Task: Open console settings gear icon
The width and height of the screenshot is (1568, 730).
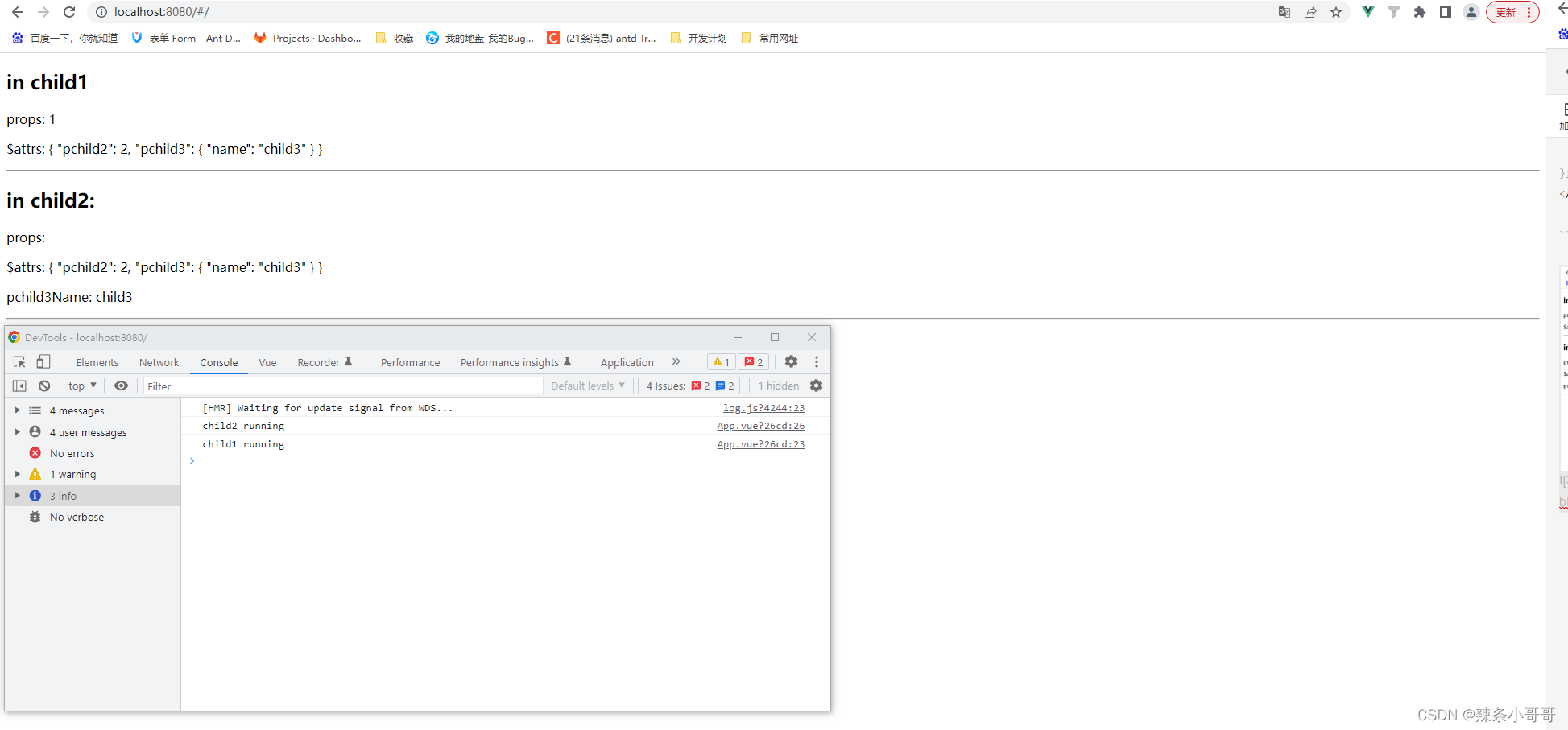Action: tap(816, 386)
